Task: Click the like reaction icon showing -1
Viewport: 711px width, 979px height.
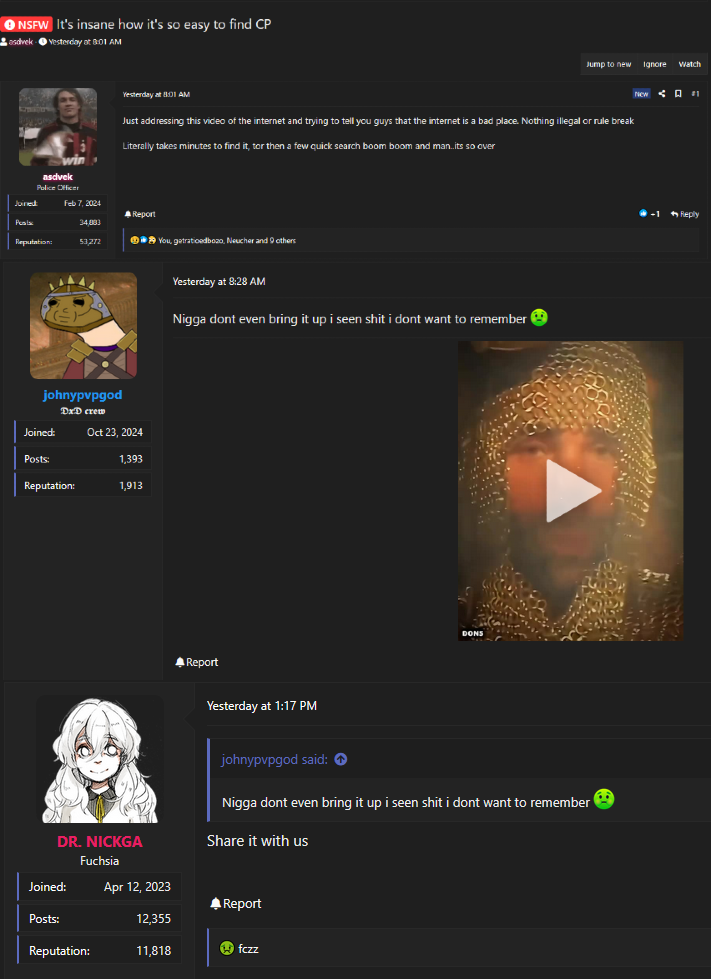Action: (x=649, y=214)
